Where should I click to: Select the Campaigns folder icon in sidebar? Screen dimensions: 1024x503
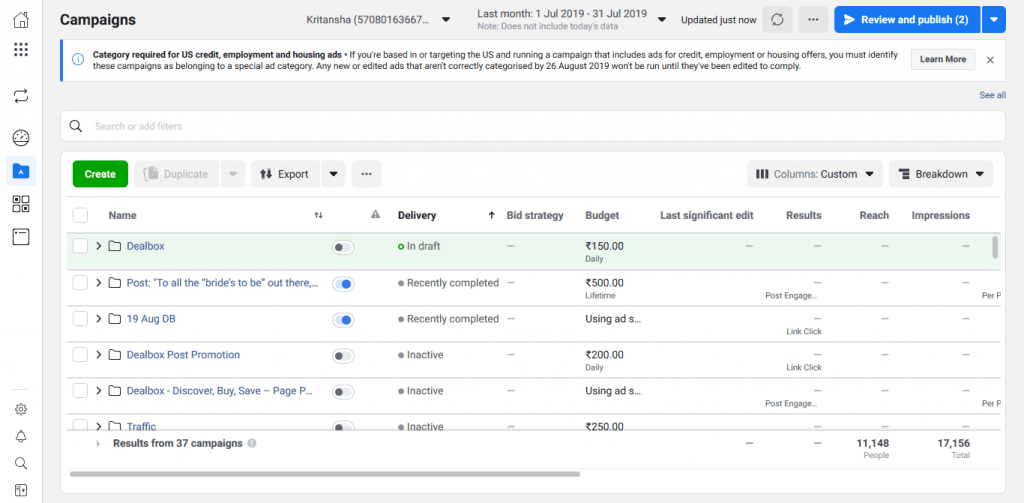21,171
